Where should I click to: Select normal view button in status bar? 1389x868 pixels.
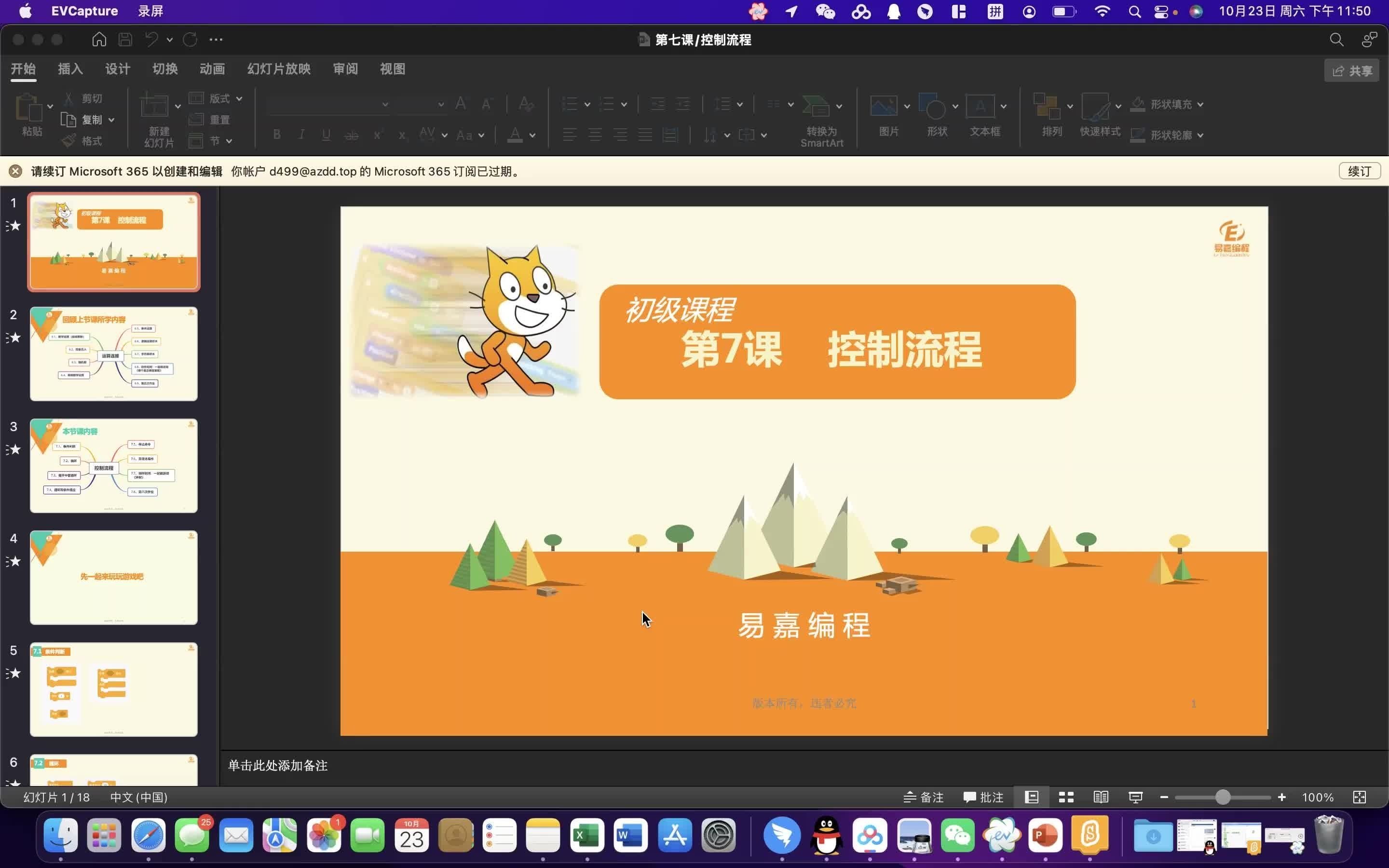[1032, 797]
